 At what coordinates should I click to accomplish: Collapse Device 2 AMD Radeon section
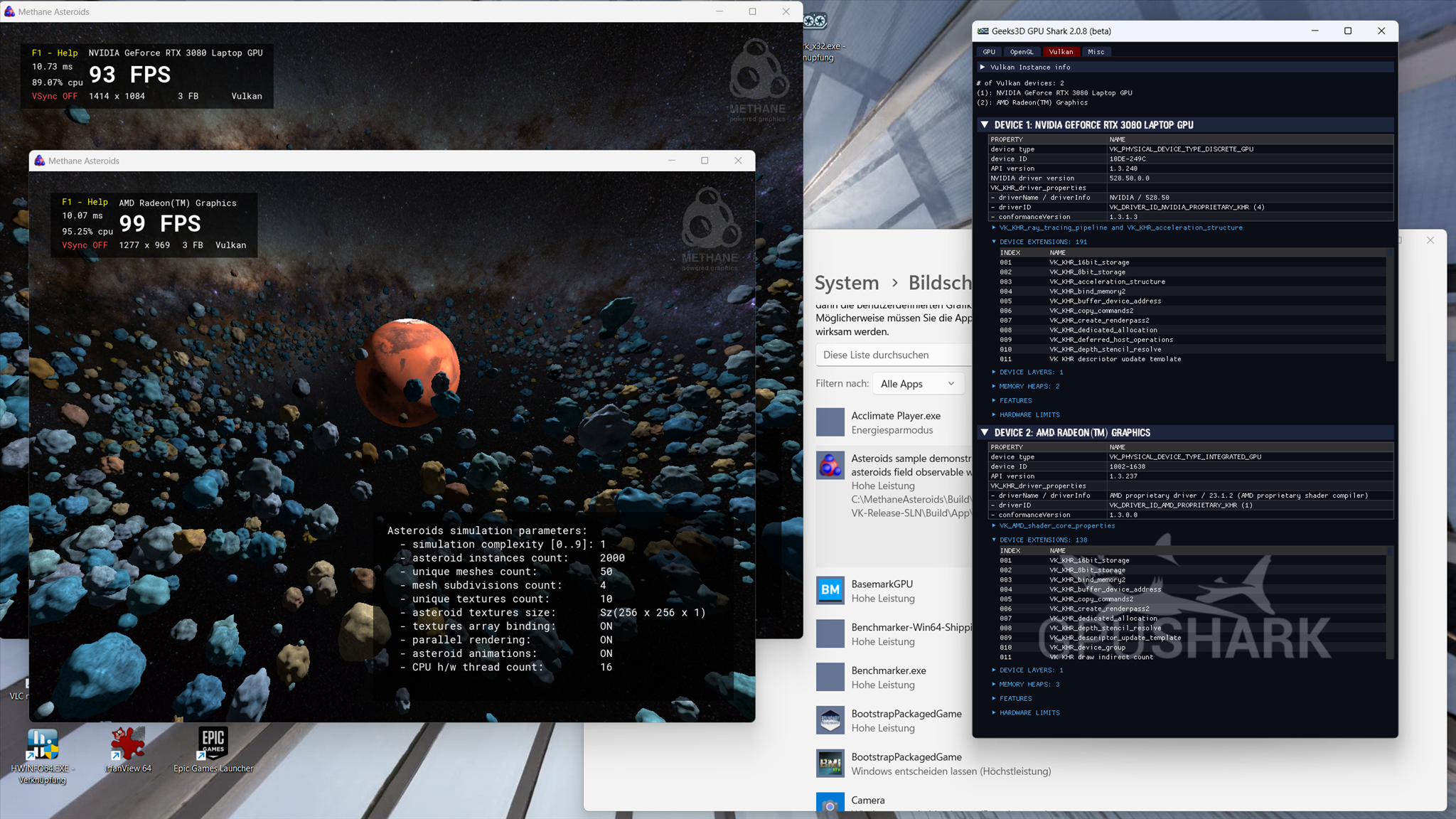coord(985,432)
